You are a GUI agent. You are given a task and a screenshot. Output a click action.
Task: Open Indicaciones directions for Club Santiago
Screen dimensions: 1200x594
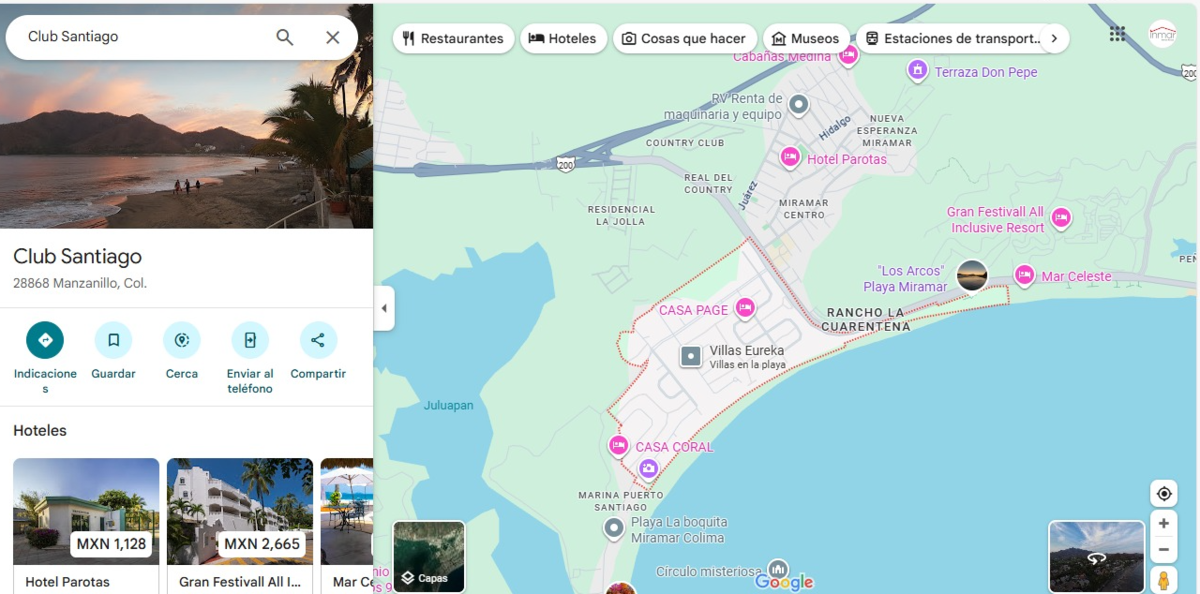(45, 340)
